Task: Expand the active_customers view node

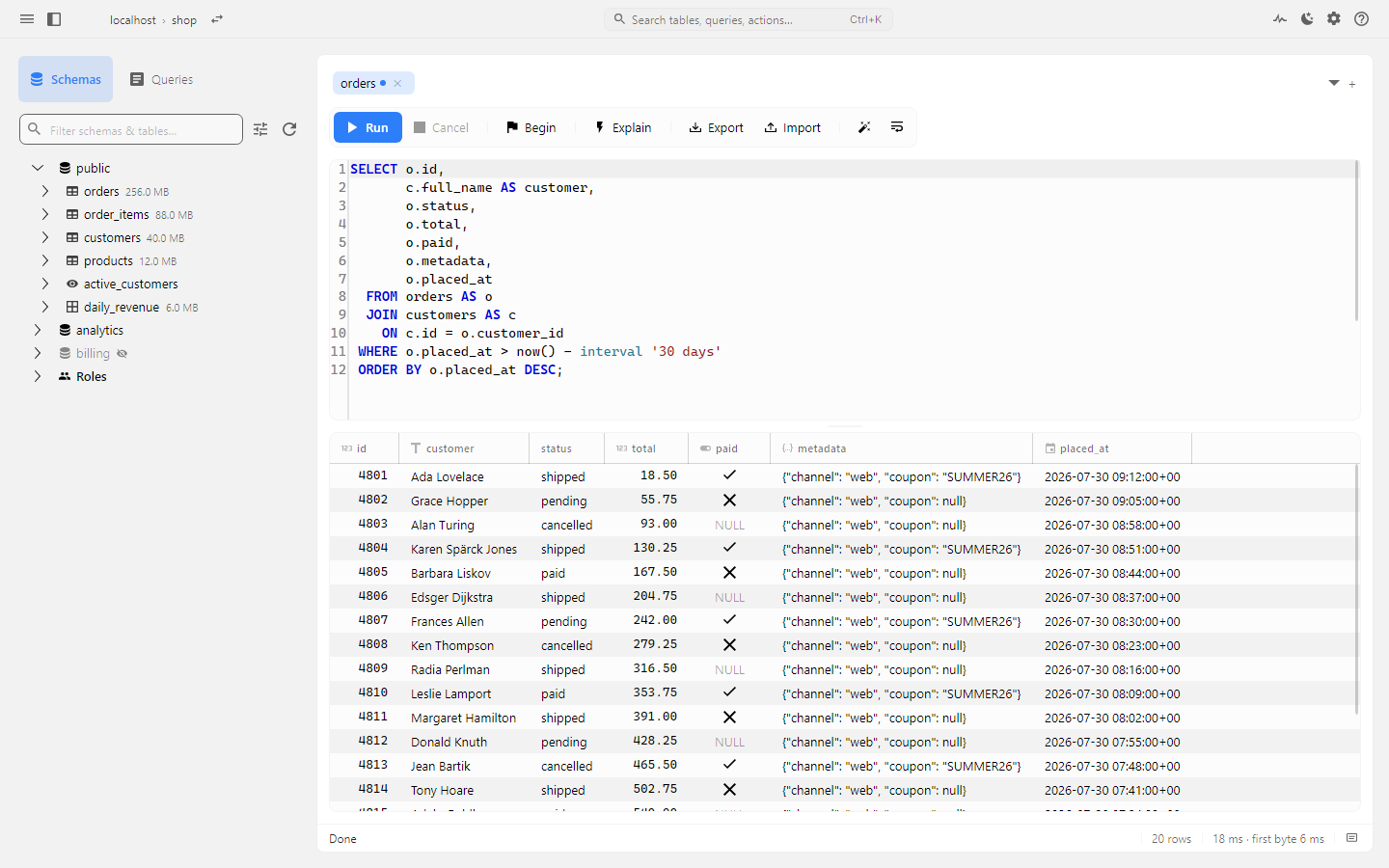Action: coord(45,284)
